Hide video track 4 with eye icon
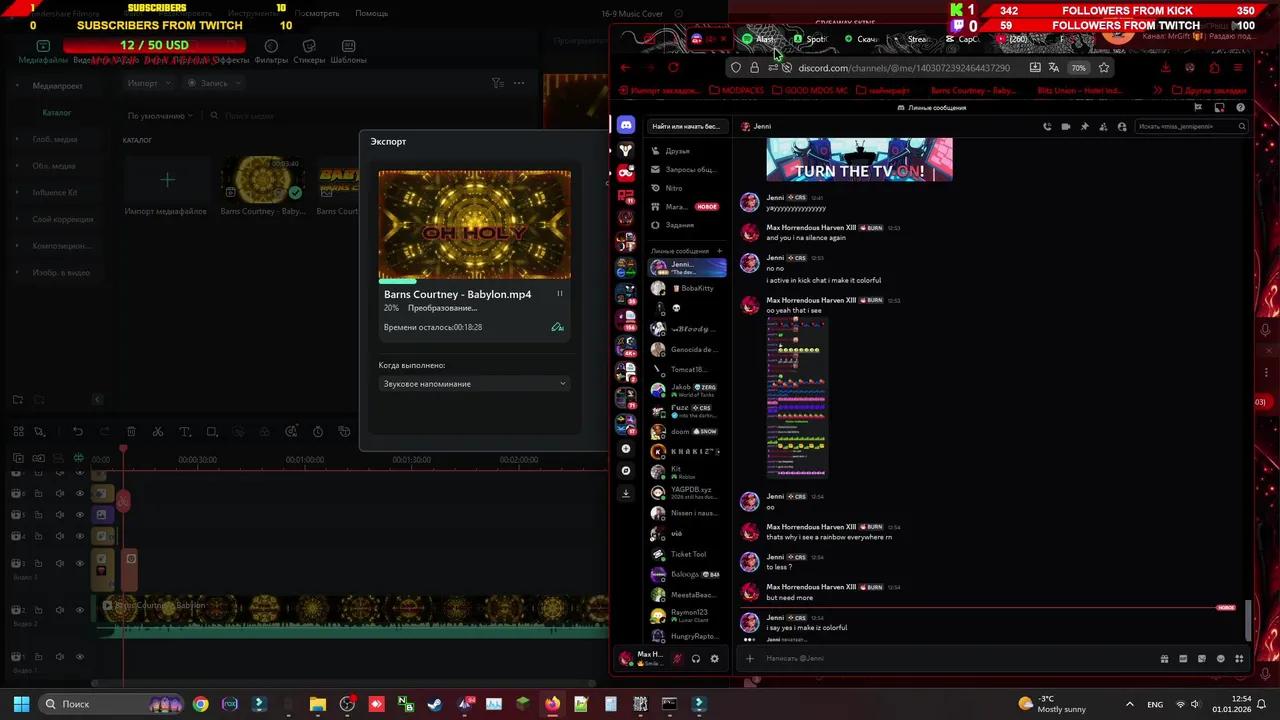Image resolution: width=1280 pixels, height=720 pixels. click(80, 536)
